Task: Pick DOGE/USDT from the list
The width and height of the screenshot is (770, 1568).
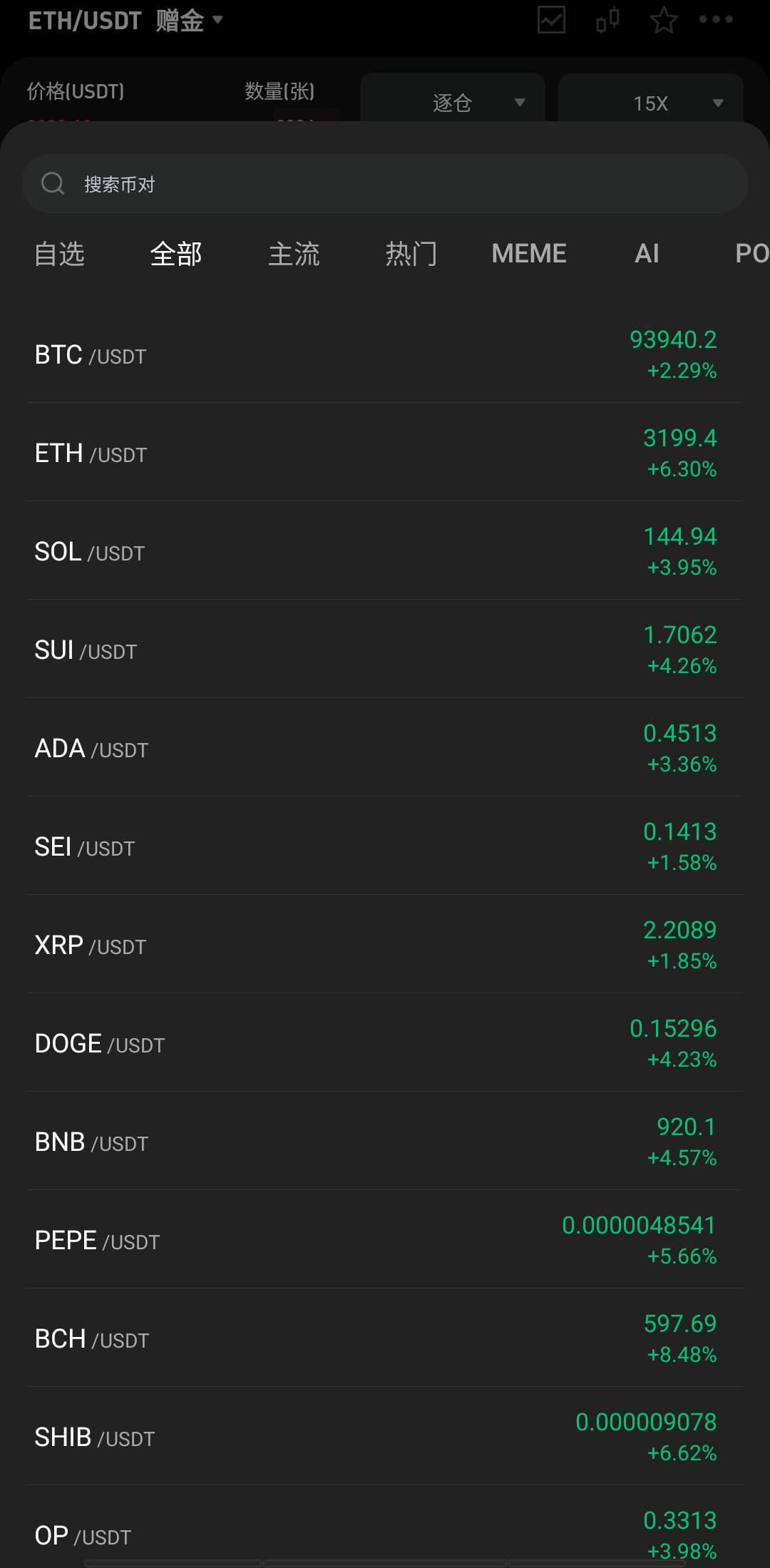Action: tap(385, 1043)
